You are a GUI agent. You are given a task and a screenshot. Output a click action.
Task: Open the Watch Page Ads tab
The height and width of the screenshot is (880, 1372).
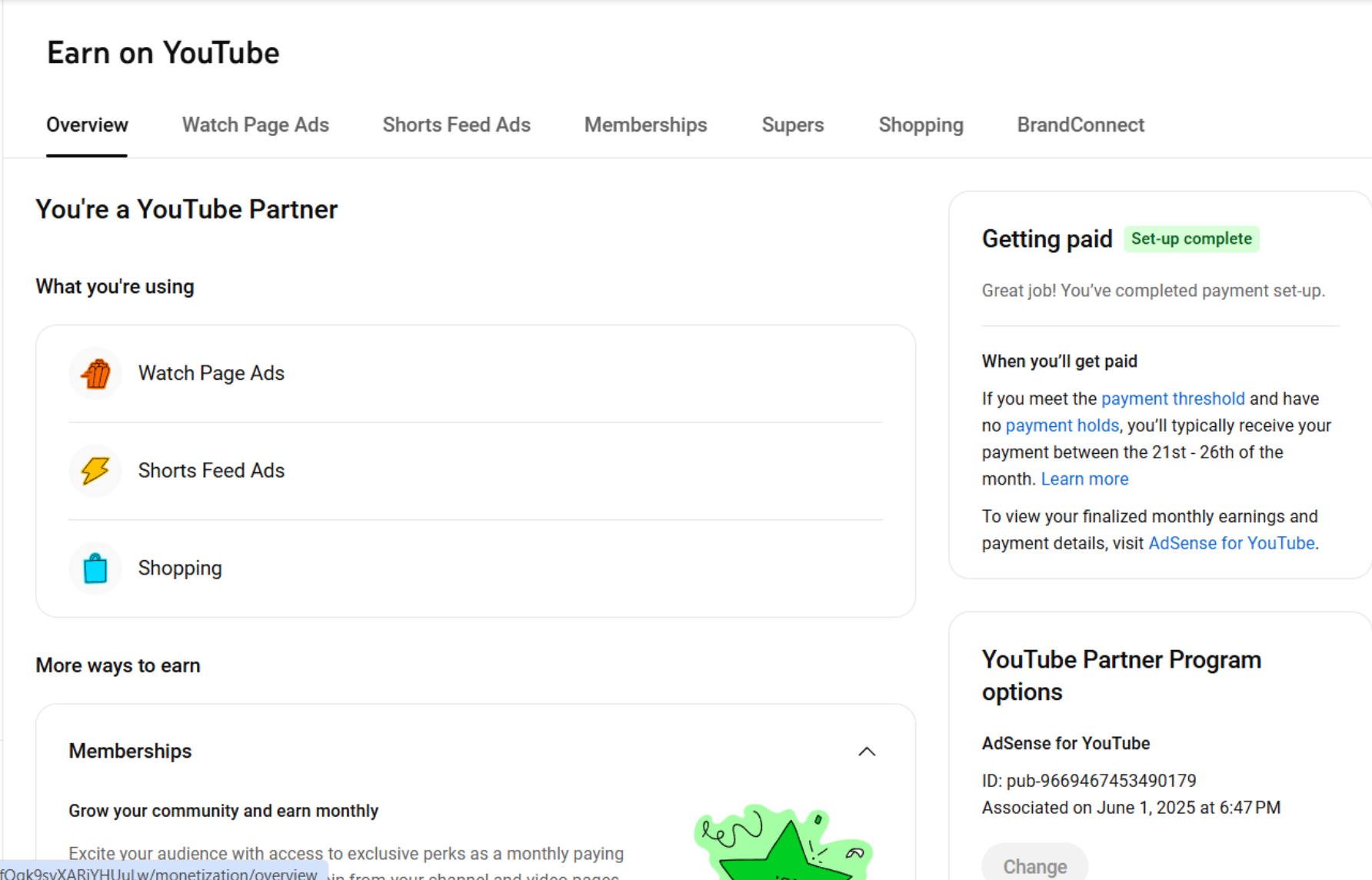coord(255,125)
